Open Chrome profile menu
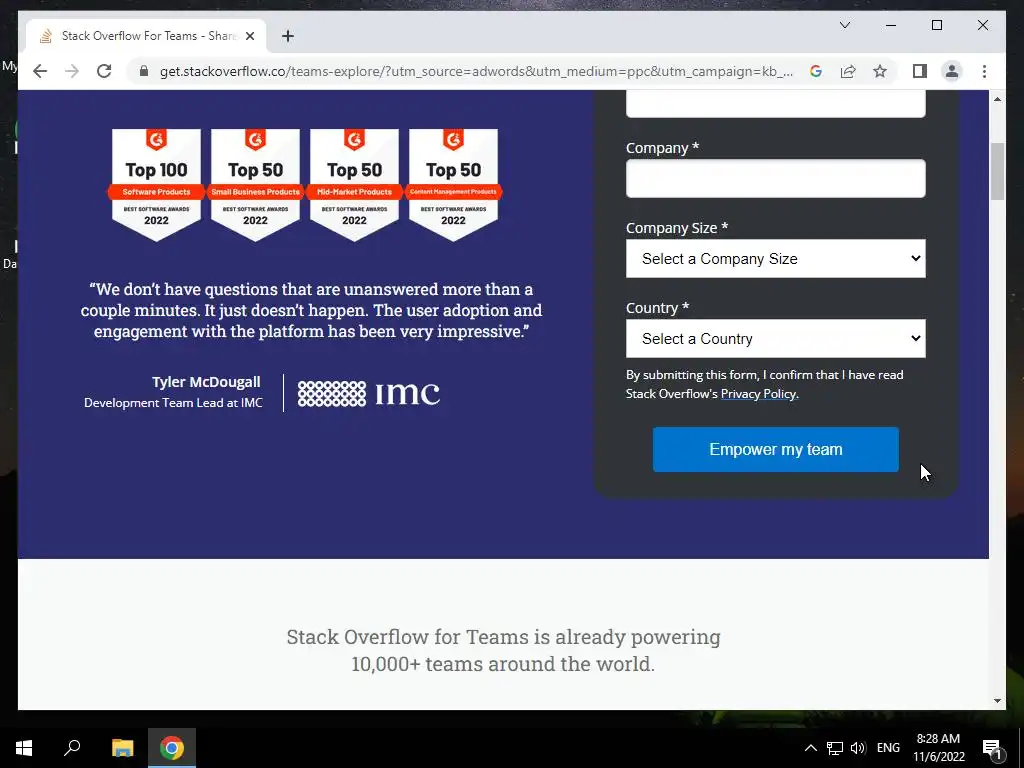Viewport: 1024px width, 768px height. pyautogui.click(x=952, y=71)
